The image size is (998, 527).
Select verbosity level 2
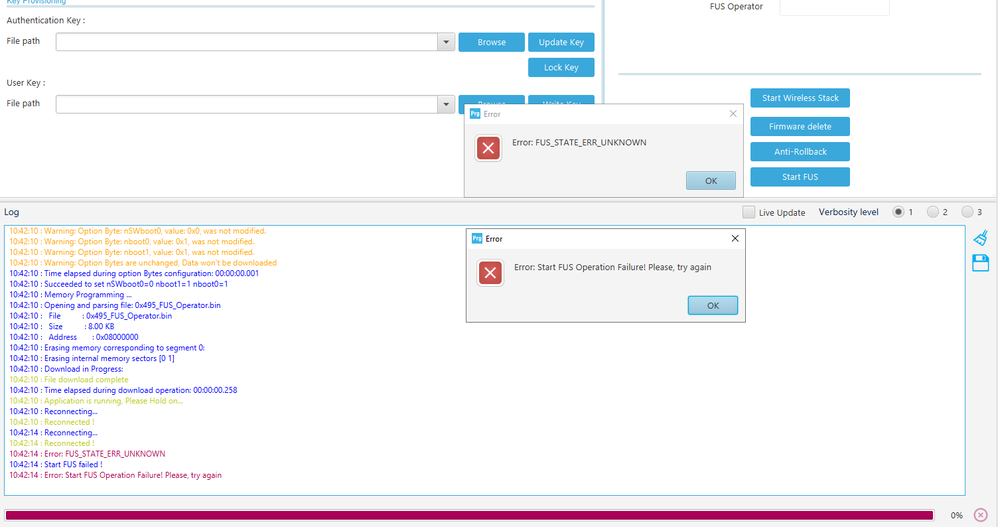[932, 212]
